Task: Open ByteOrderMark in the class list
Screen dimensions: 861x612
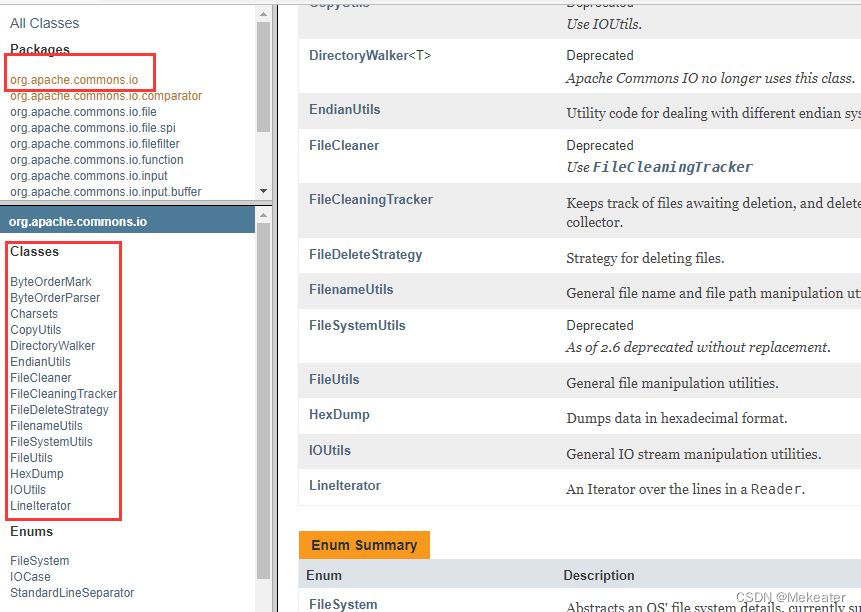Action: (x=51, y=282)
